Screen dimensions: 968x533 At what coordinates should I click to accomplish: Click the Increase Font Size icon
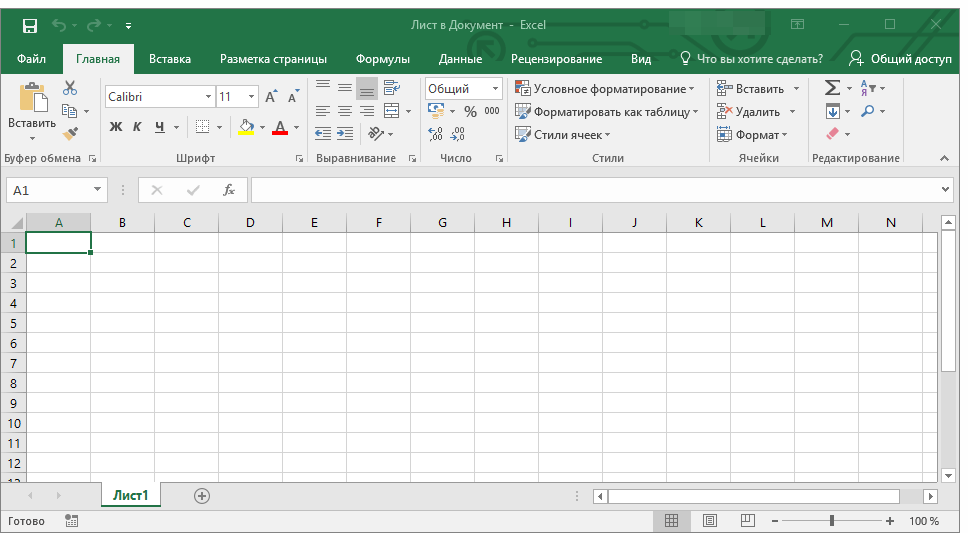(x=271, y=97)
